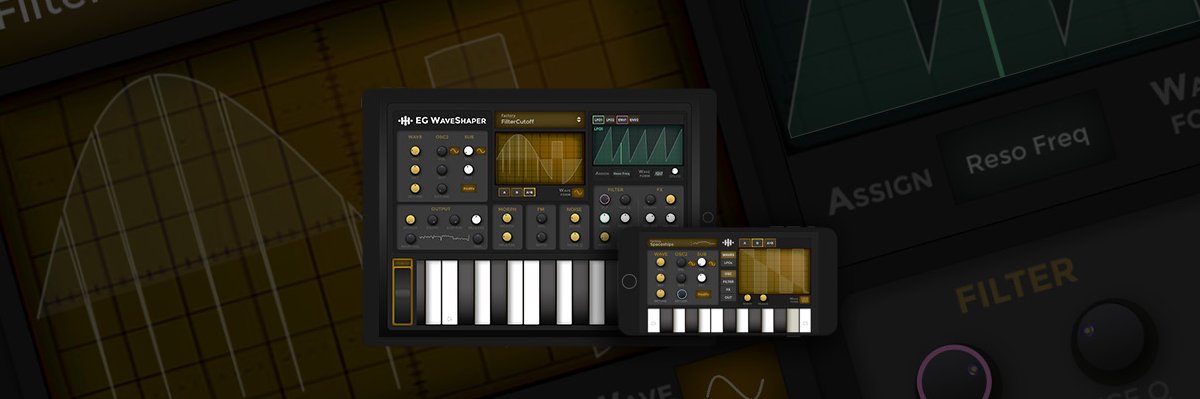Open the LFOs tab on the phone
Viewport: 1200px width, 399px height.
728,263
